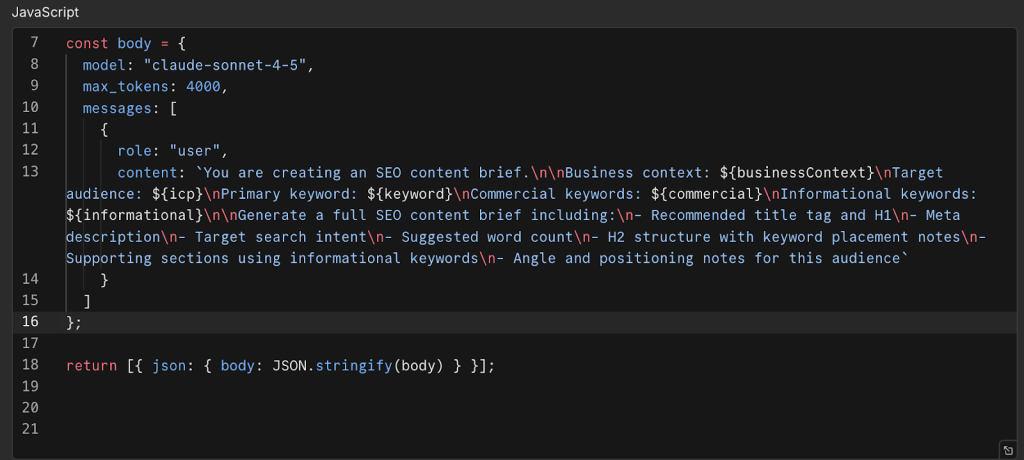
Task: Select line number 13 in the gutter
Action: click(x=29, y=172)
